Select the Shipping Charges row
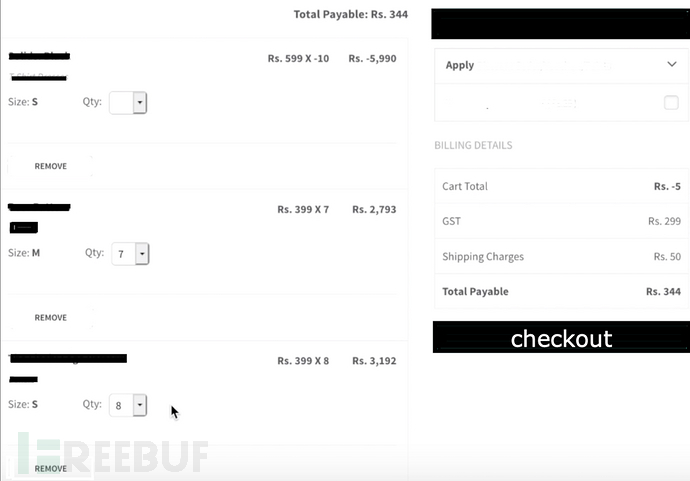Screen dimensions: 690x481 [561, 256]
